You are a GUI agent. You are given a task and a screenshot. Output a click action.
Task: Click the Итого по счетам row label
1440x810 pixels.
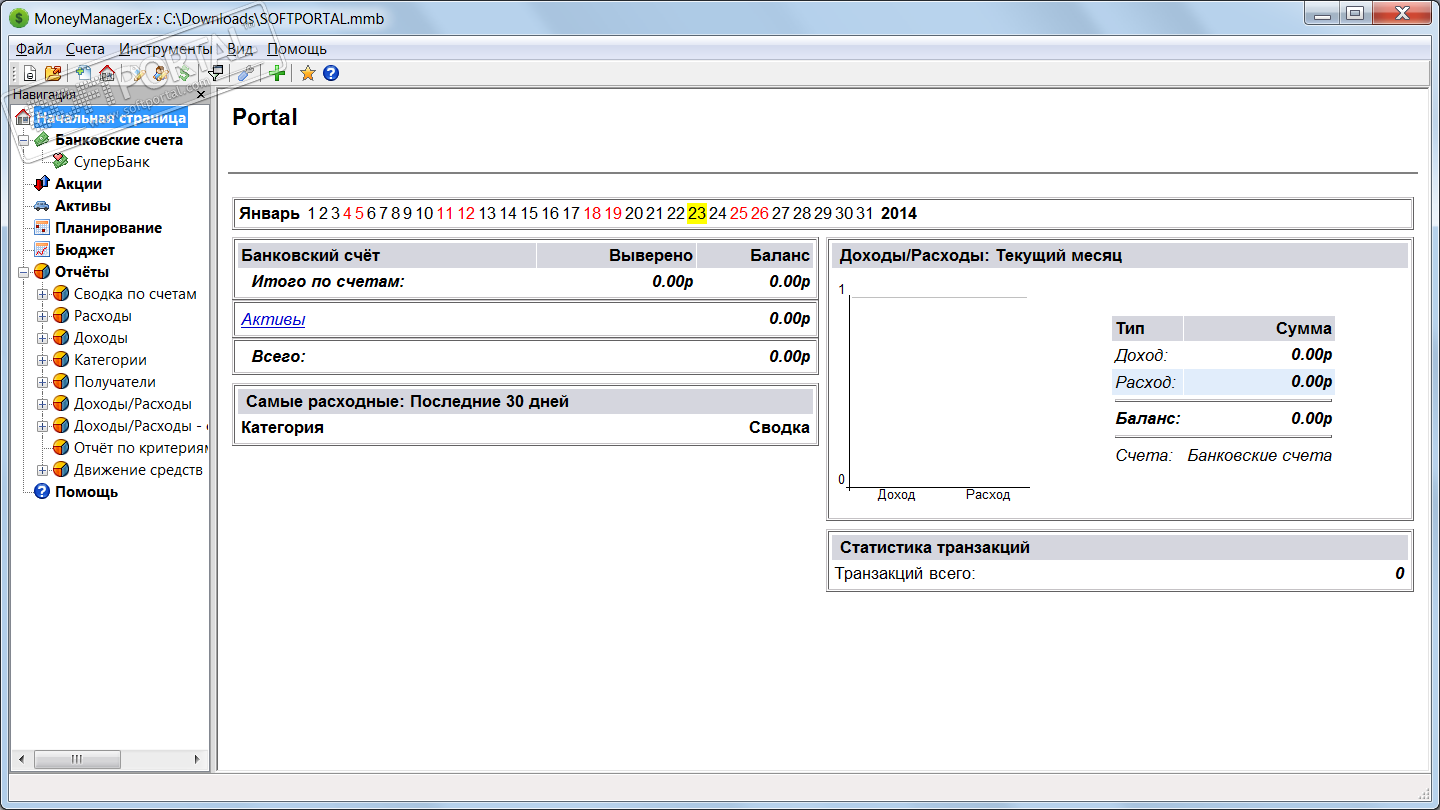point(328,282)
